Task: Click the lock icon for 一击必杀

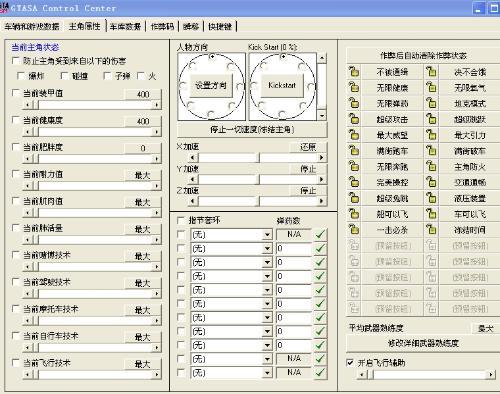Action: (354, 230)
